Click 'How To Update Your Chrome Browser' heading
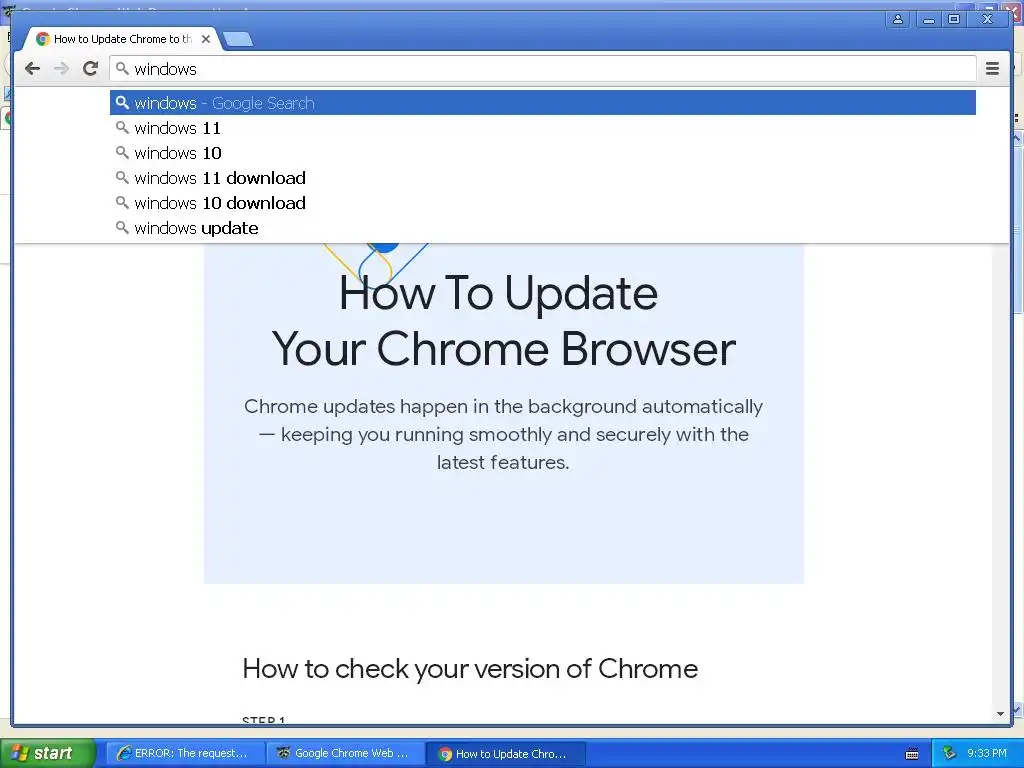This screenshot has width=1024, height=768. 503,321
